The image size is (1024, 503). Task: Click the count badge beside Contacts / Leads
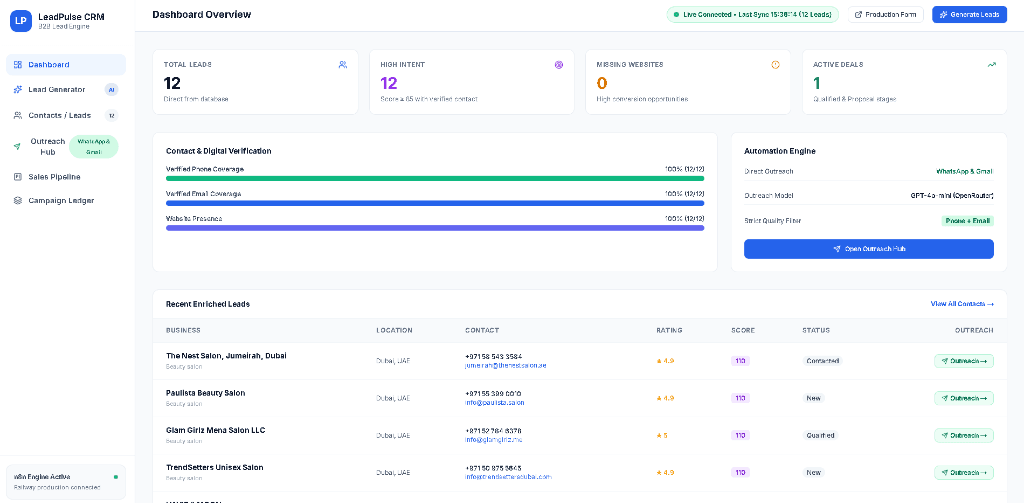tap(112, 116)
